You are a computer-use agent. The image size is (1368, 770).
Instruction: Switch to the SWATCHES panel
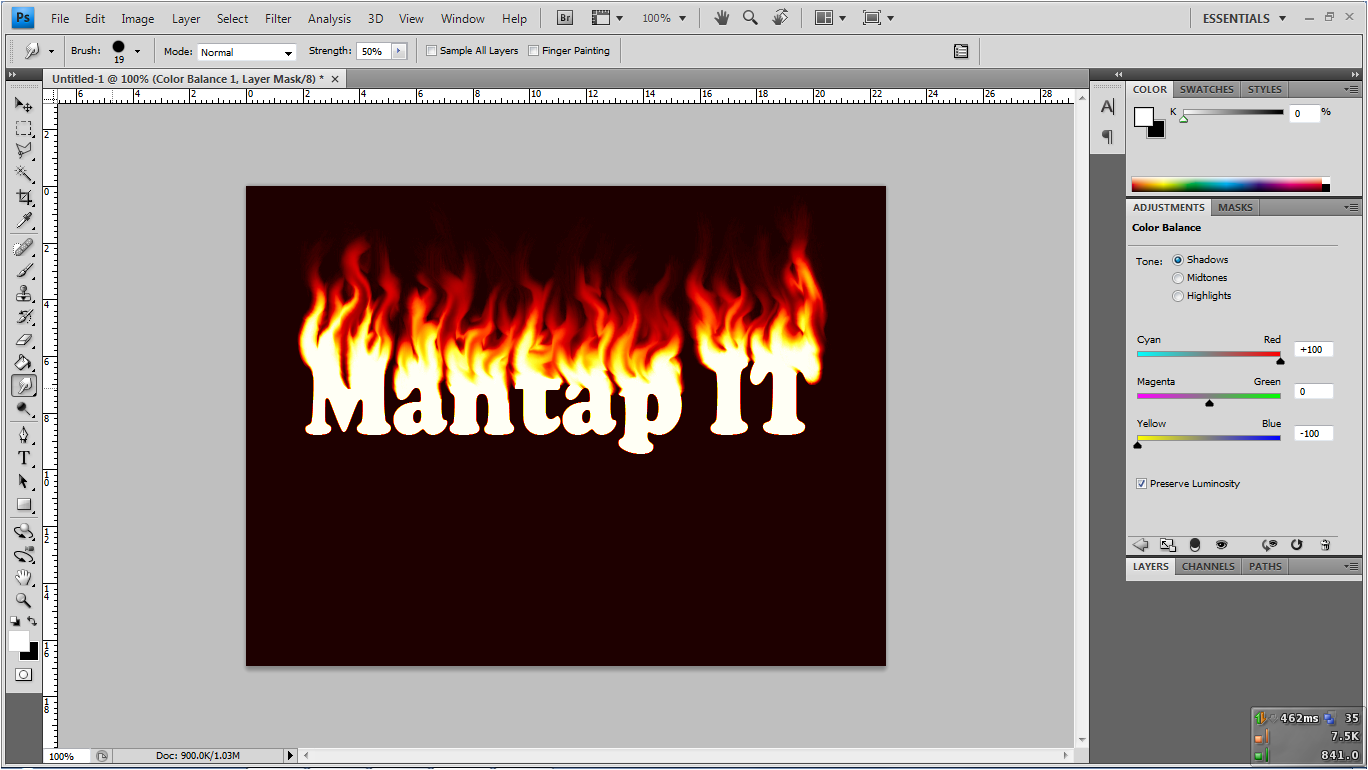click(1206, 89)
